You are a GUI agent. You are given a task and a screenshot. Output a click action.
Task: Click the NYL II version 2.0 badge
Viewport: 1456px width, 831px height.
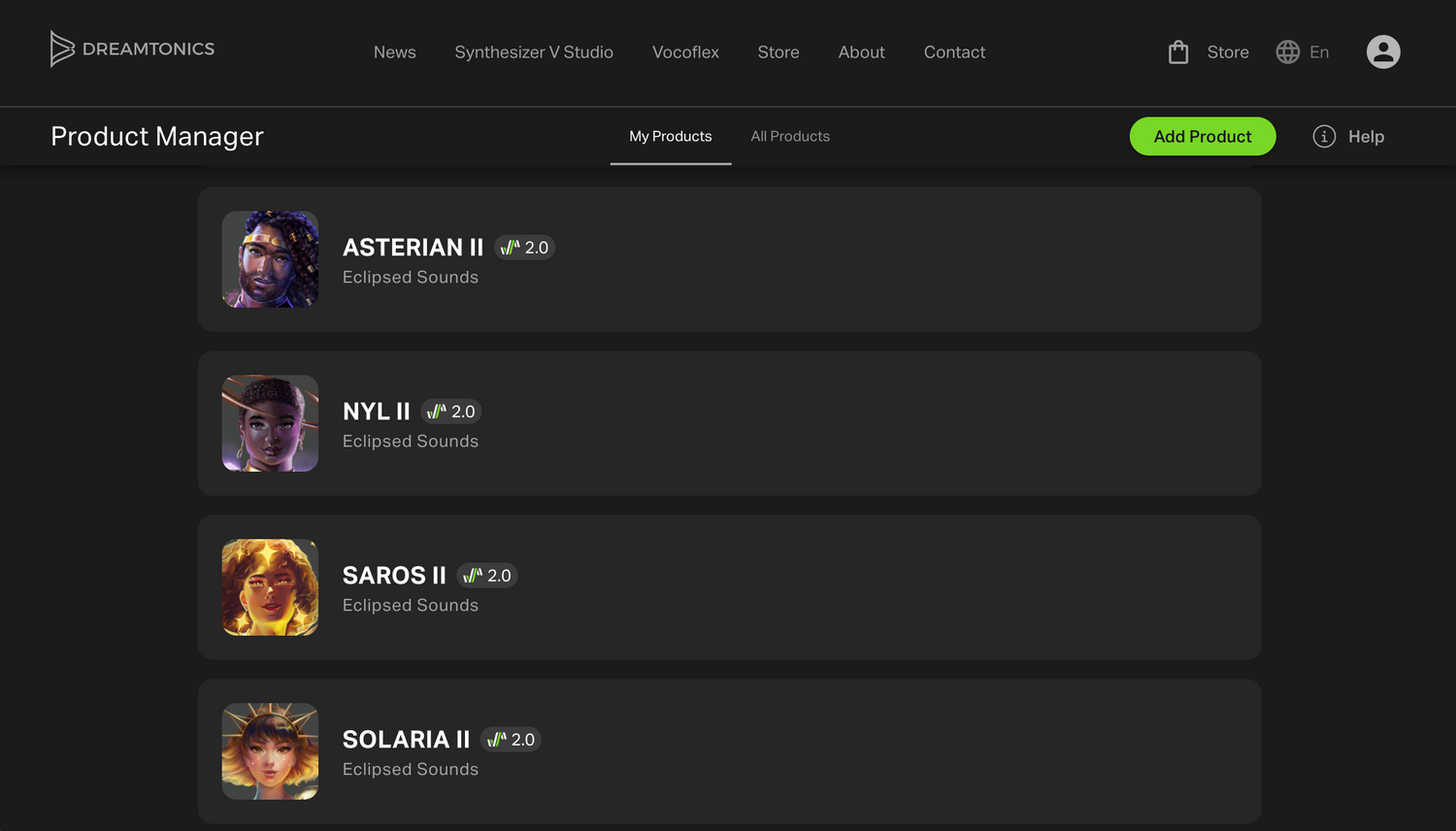[x=451, y=412]
